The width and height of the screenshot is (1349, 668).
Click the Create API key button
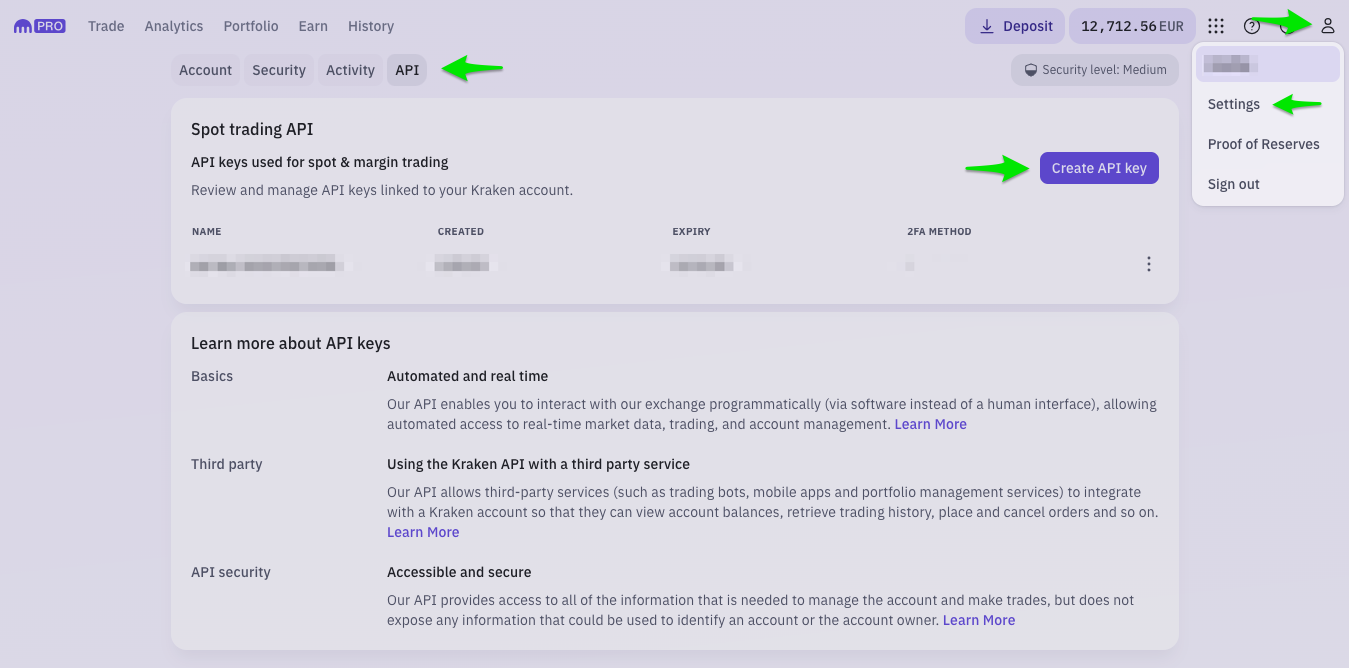click(1099, 168)
